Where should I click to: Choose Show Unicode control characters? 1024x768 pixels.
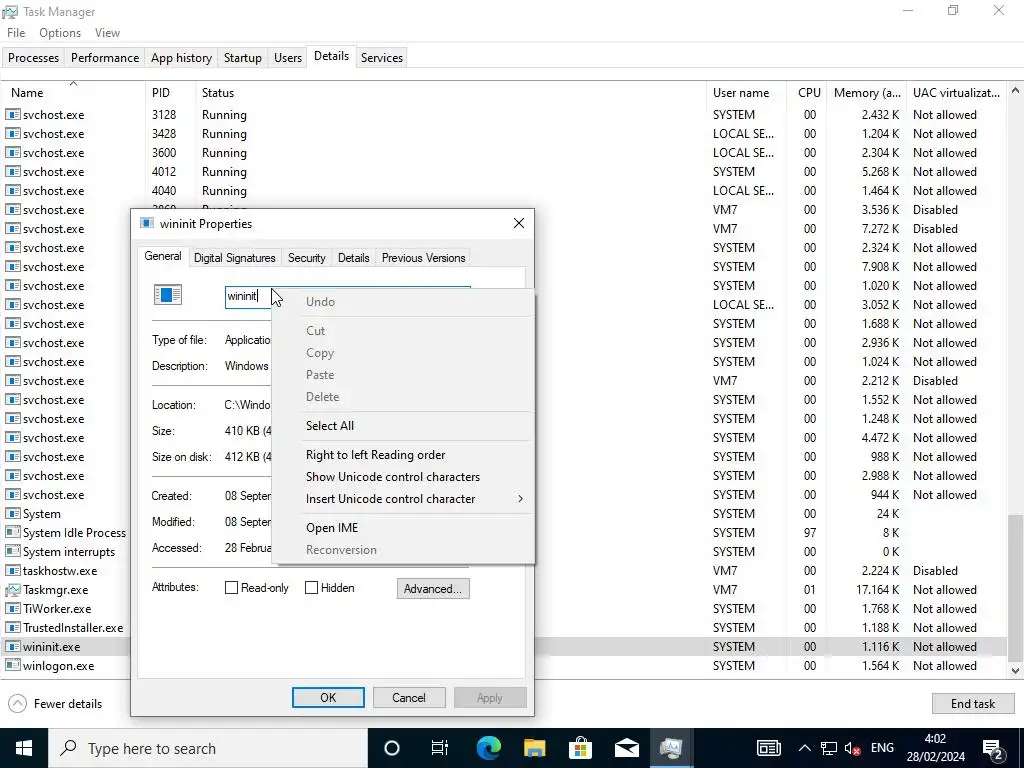click(417, 477)
